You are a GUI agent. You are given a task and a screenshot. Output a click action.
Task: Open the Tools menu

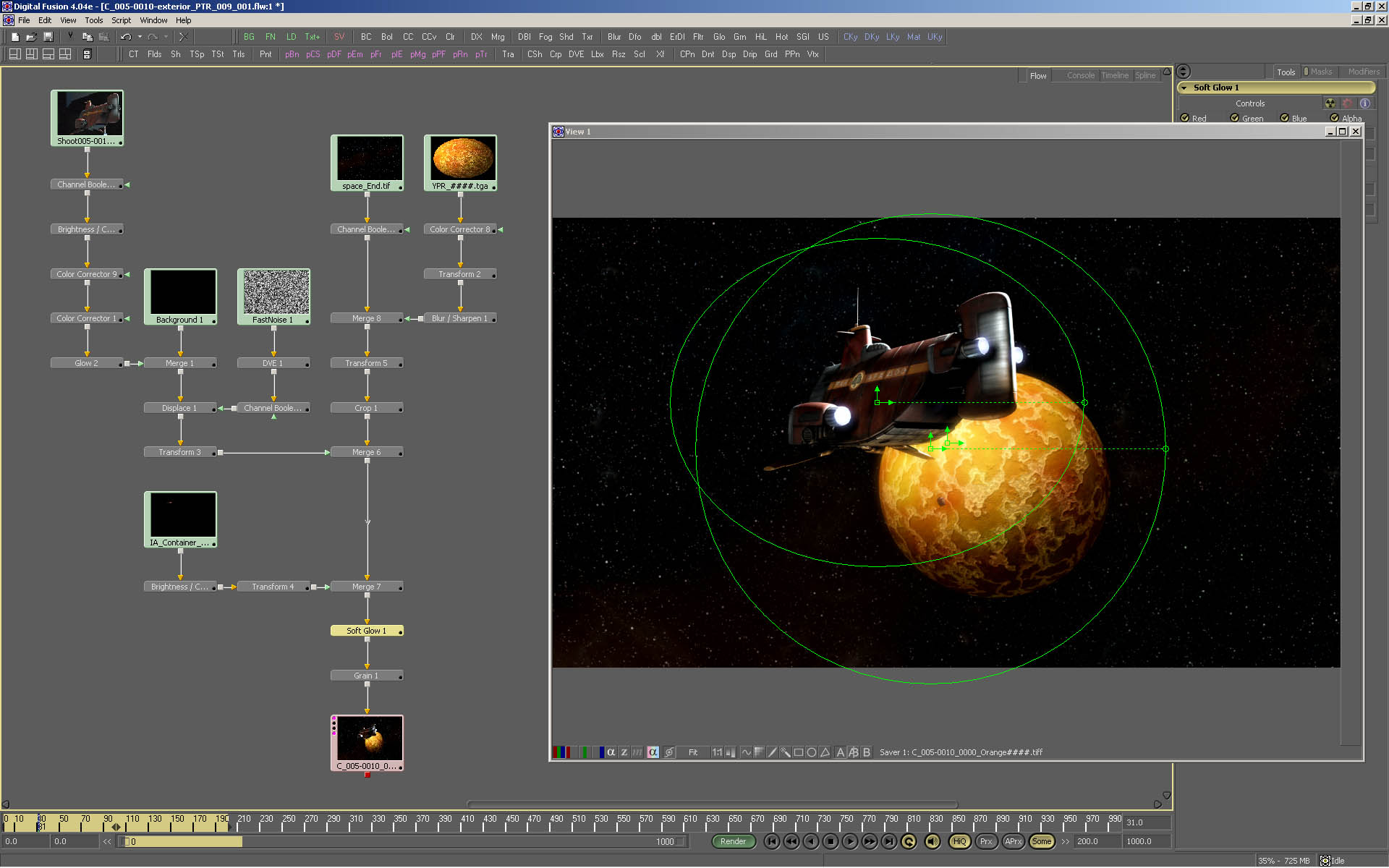point(94,20)
